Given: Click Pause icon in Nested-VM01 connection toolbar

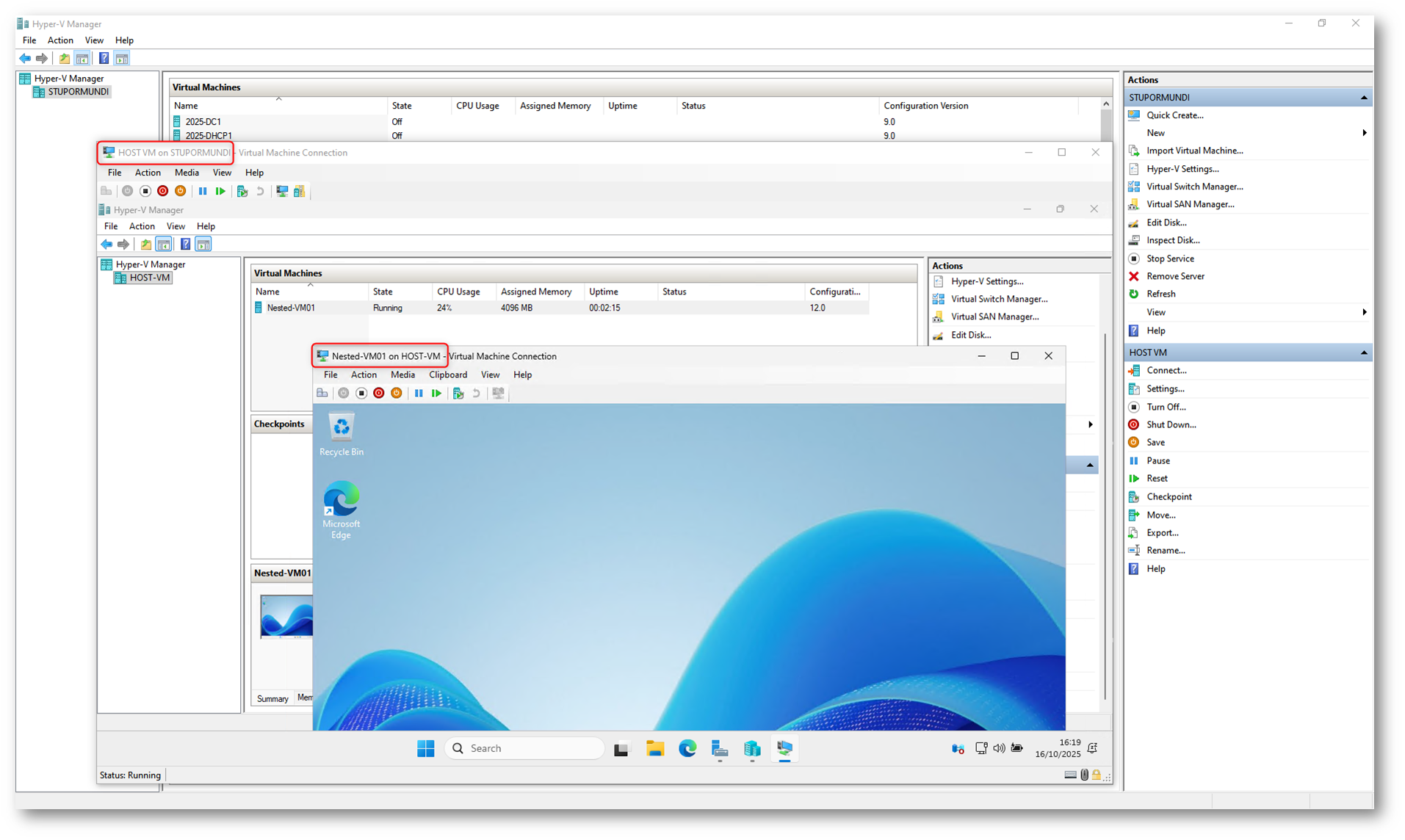Looking at the screenshot, I should (419, 394).
